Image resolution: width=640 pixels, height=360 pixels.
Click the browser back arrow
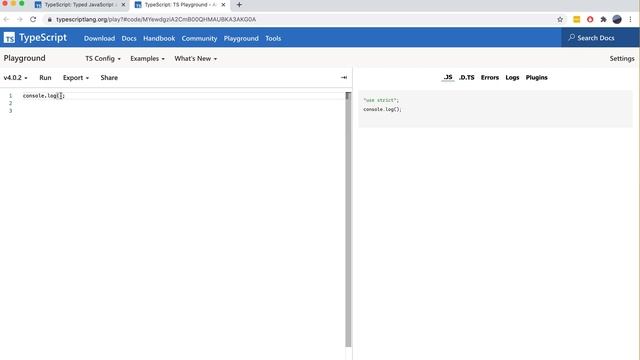[6, 19]
